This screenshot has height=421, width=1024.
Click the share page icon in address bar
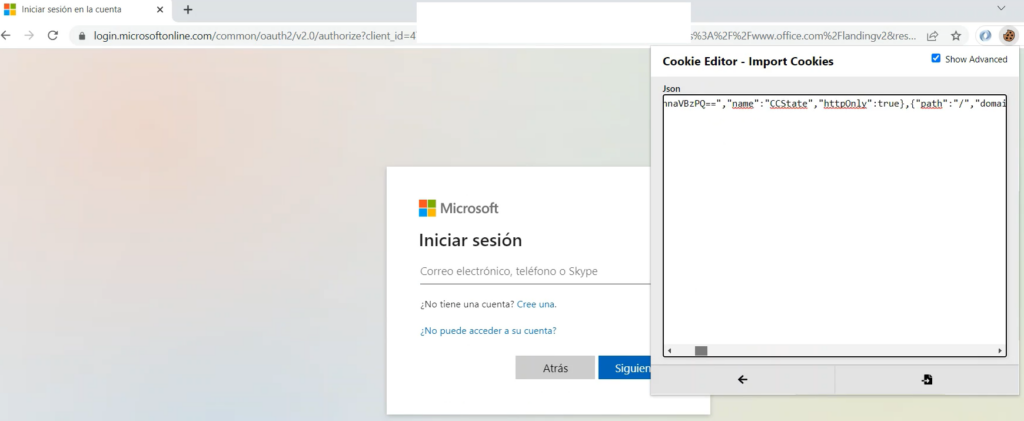tap(933, 36)
